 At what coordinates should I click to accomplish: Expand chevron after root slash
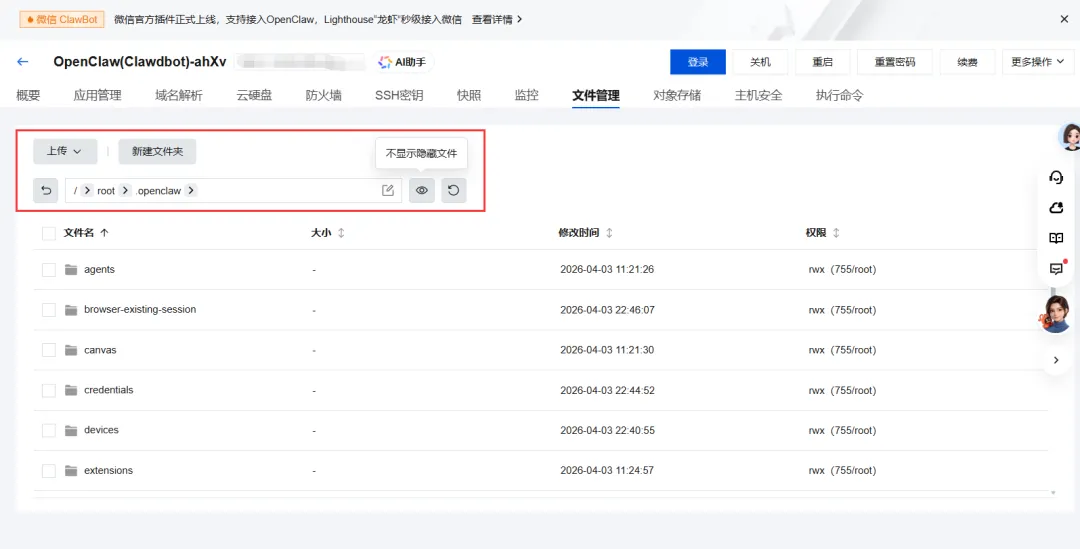coord(87,191)
